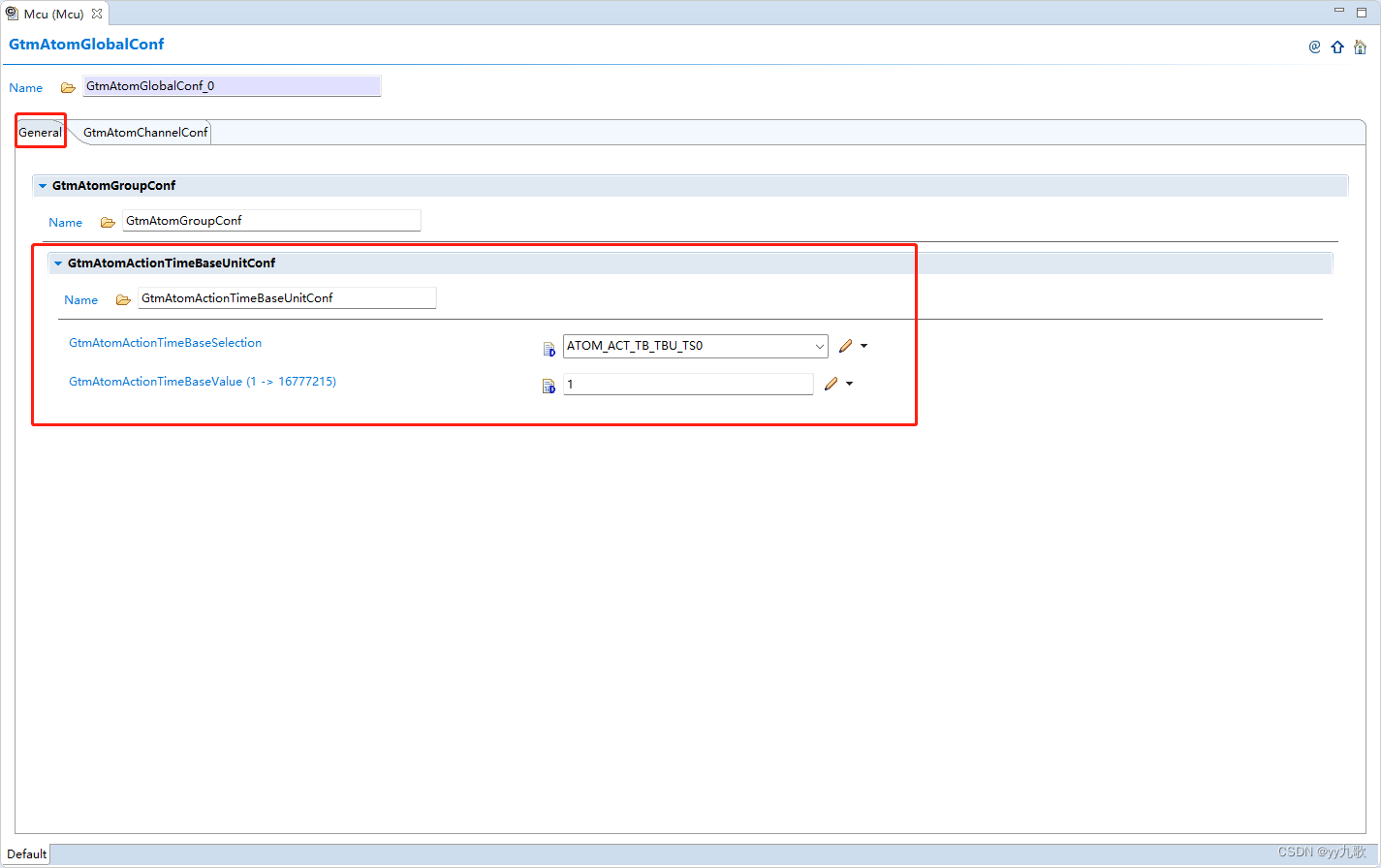Close the Mcu (Mcu) editor tab

pyautogui.click(x=97, y=14)
